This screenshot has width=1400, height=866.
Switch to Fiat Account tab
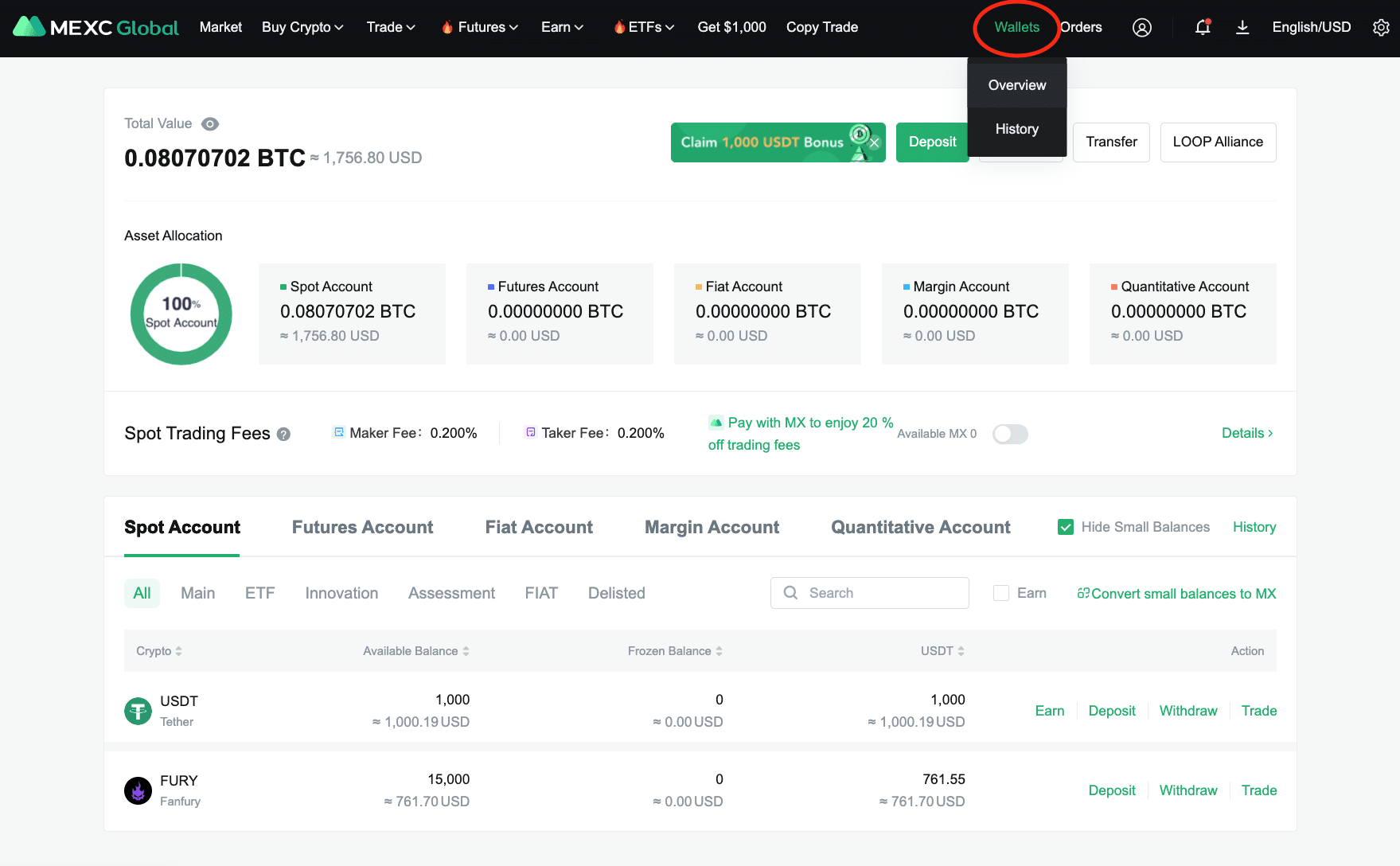pos(539,527)
